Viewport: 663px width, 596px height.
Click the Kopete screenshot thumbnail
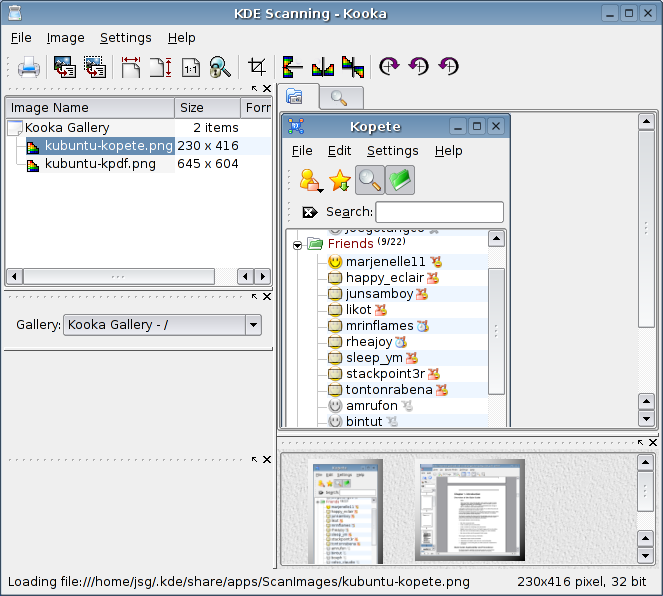345,511
